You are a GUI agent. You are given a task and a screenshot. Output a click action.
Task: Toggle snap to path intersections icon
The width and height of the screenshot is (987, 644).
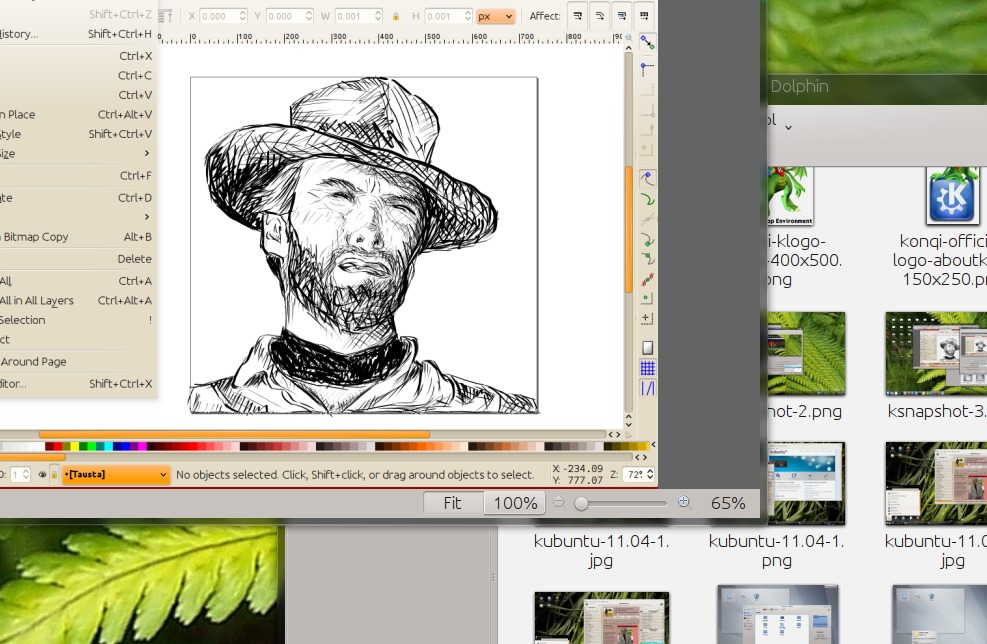point(647,220)
